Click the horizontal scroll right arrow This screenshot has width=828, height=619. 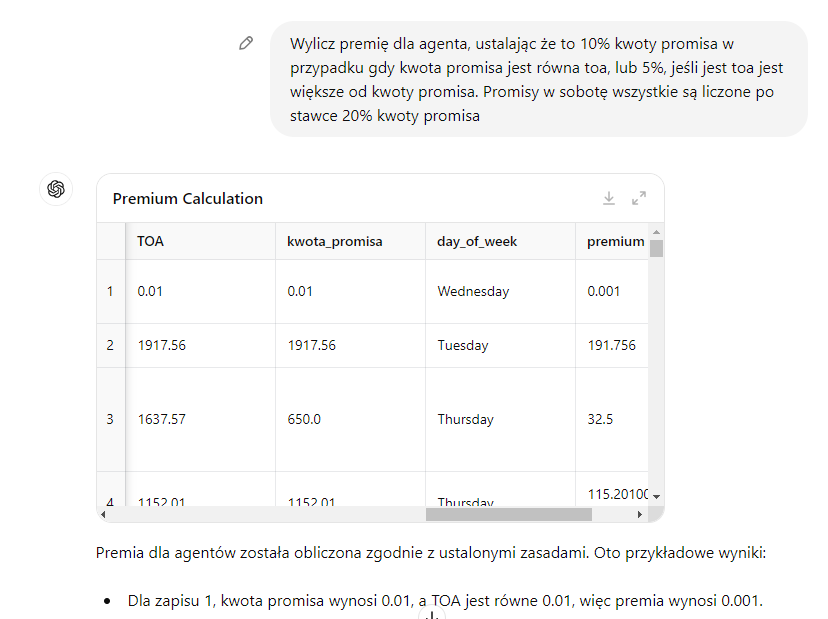[641, 514]
